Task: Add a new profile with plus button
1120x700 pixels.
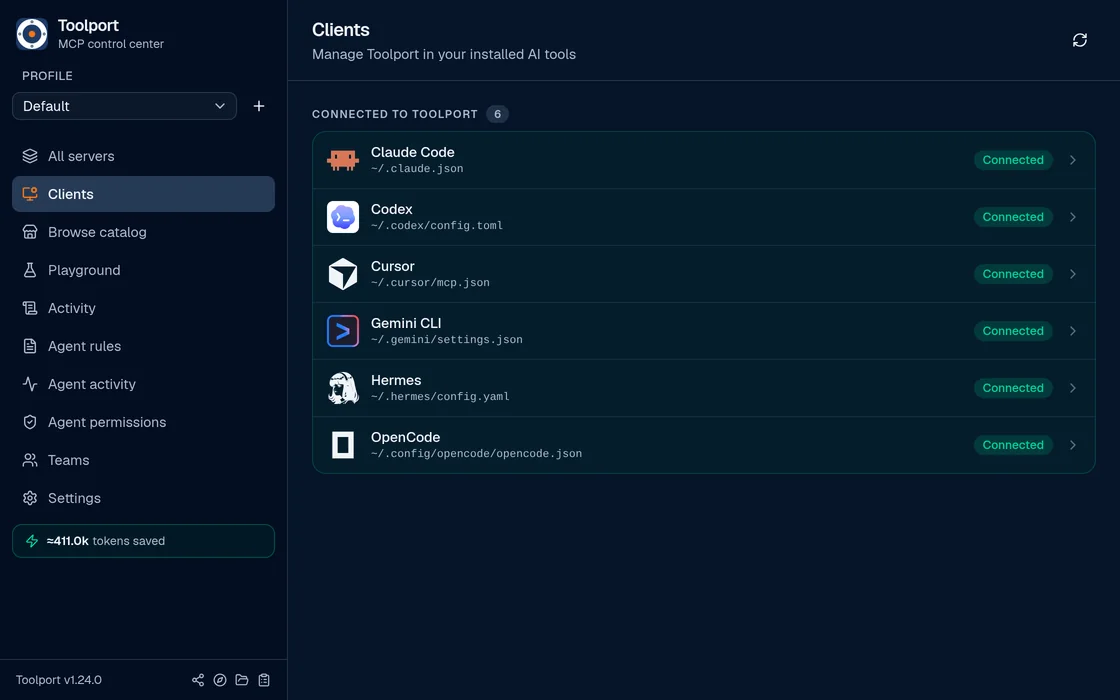Action: (259, 106)
